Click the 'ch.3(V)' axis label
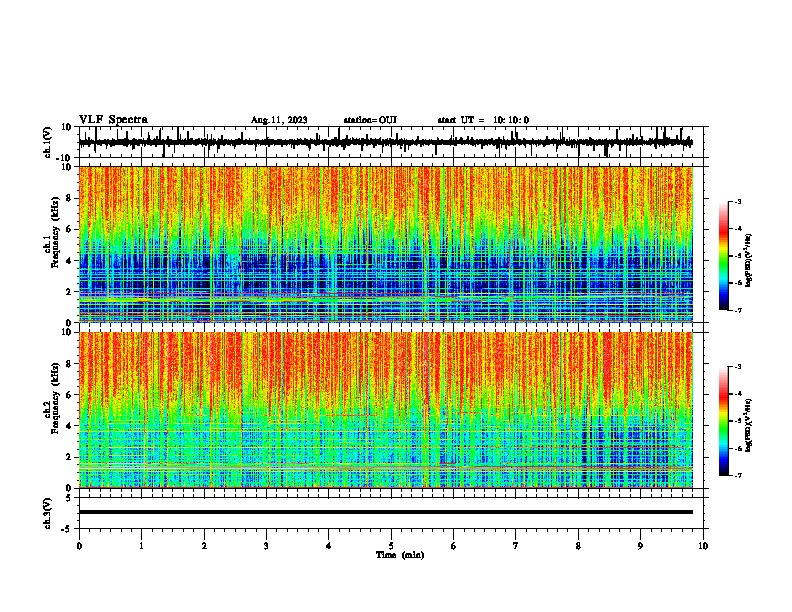792x612 pixels. pos(48,513)
